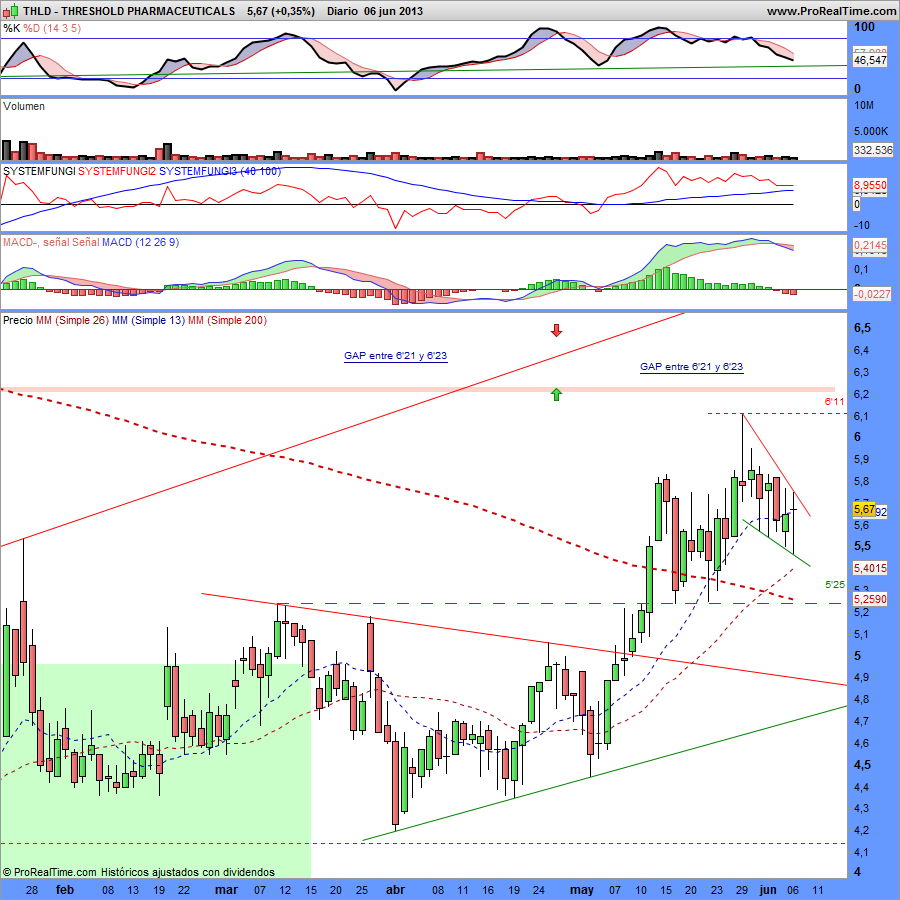Click the green up arrow on the gap band
The width and height of the screenshot is (900, 900).
(x=556, y=394)
